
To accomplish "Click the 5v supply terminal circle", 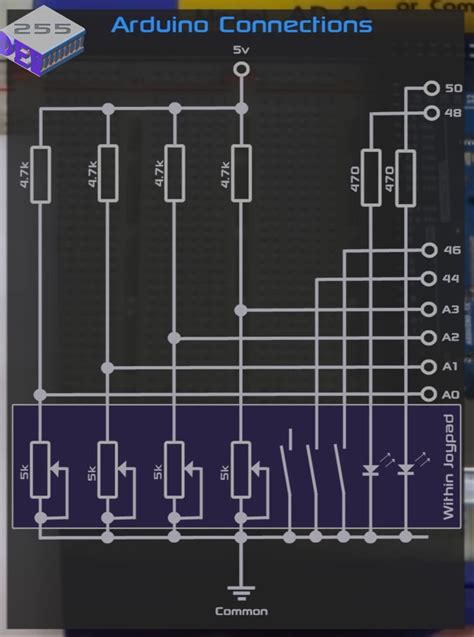I will (241, 69).
